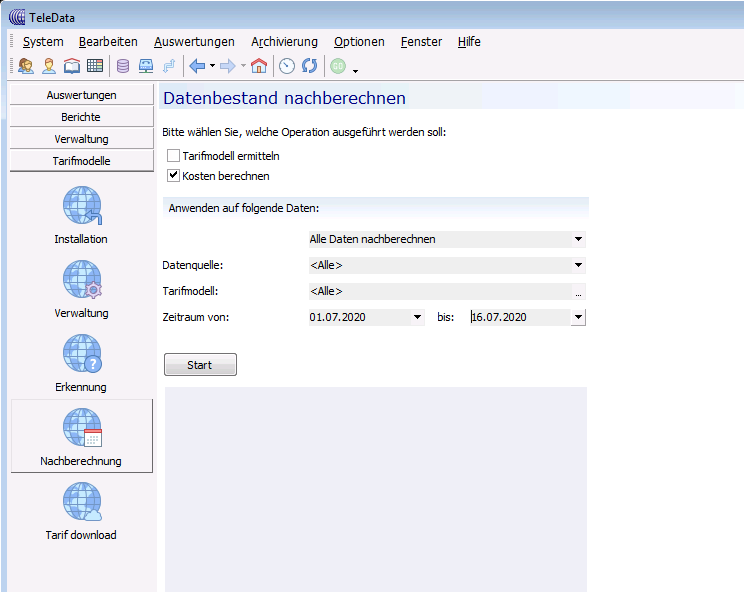Select the Nachberechnung globe icon
This screenshot has height=592, width=744.
tap(82, 427)
